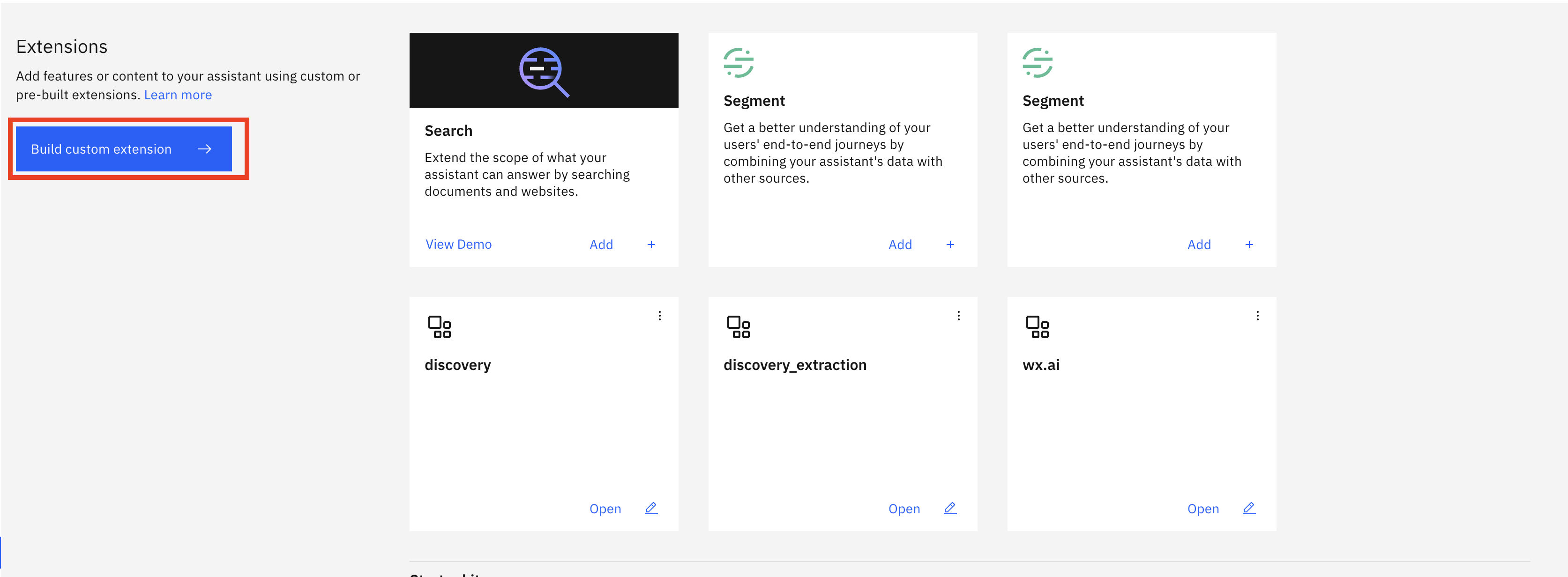Open the discovery extension
Viewport: 1568px width, 577px height.
[605, 509]
